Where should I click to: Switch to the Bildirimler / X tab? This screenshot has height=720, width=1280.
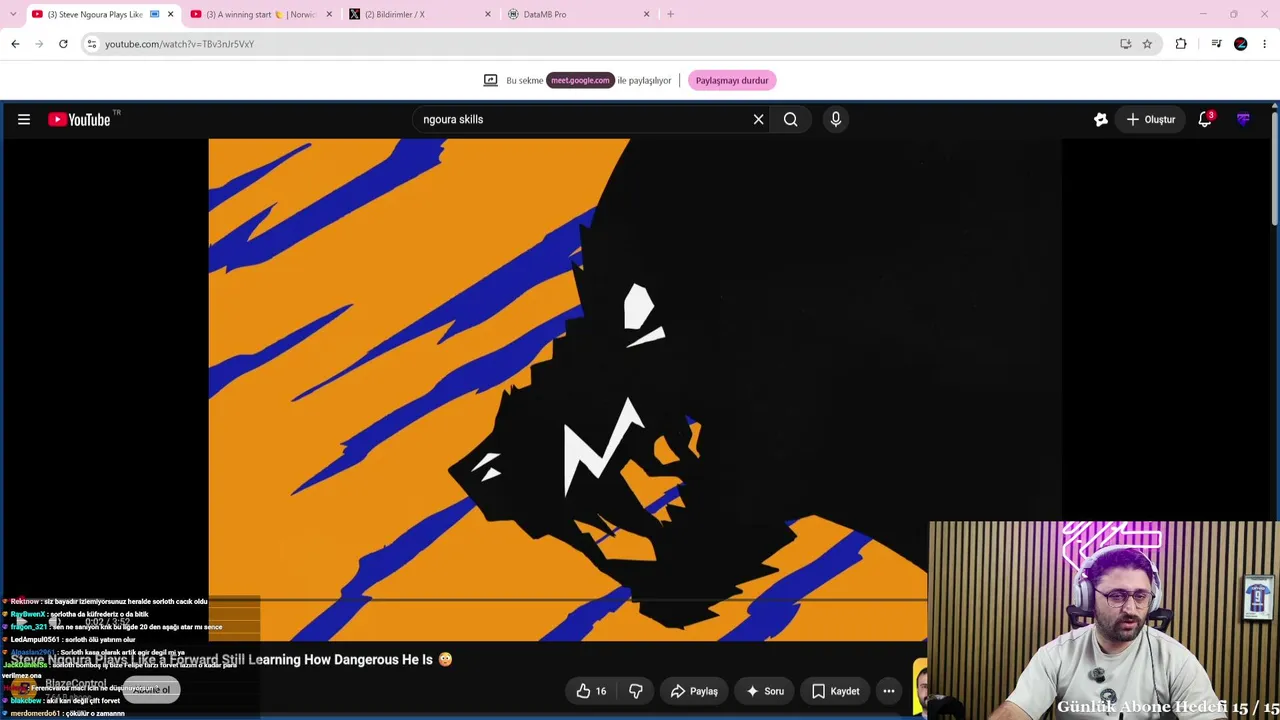tap(419, 14)
